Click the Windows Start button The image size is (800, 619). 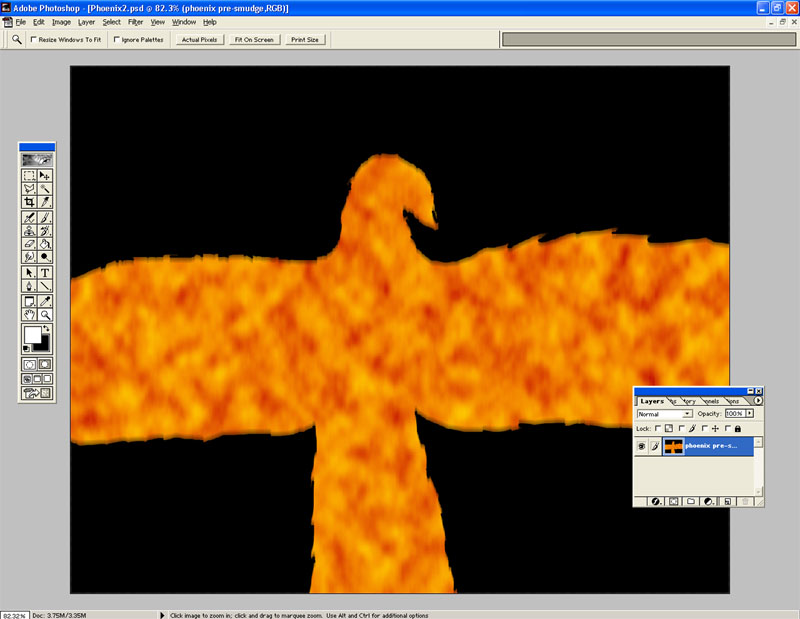(x=18, y=611)
